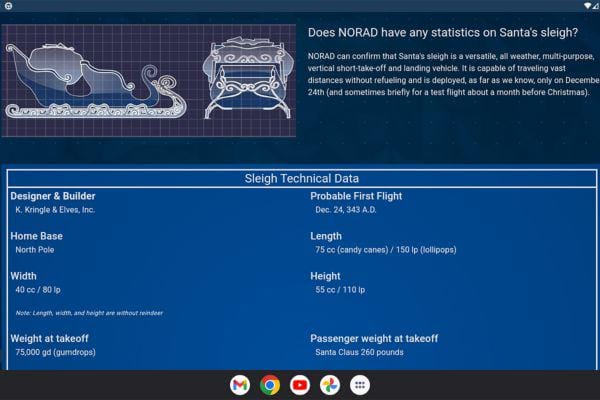Viewport: 600px width, 400px height.
Task: Click the '75,000 gd (gumdrops)' value
Action: tap(55, 352)
